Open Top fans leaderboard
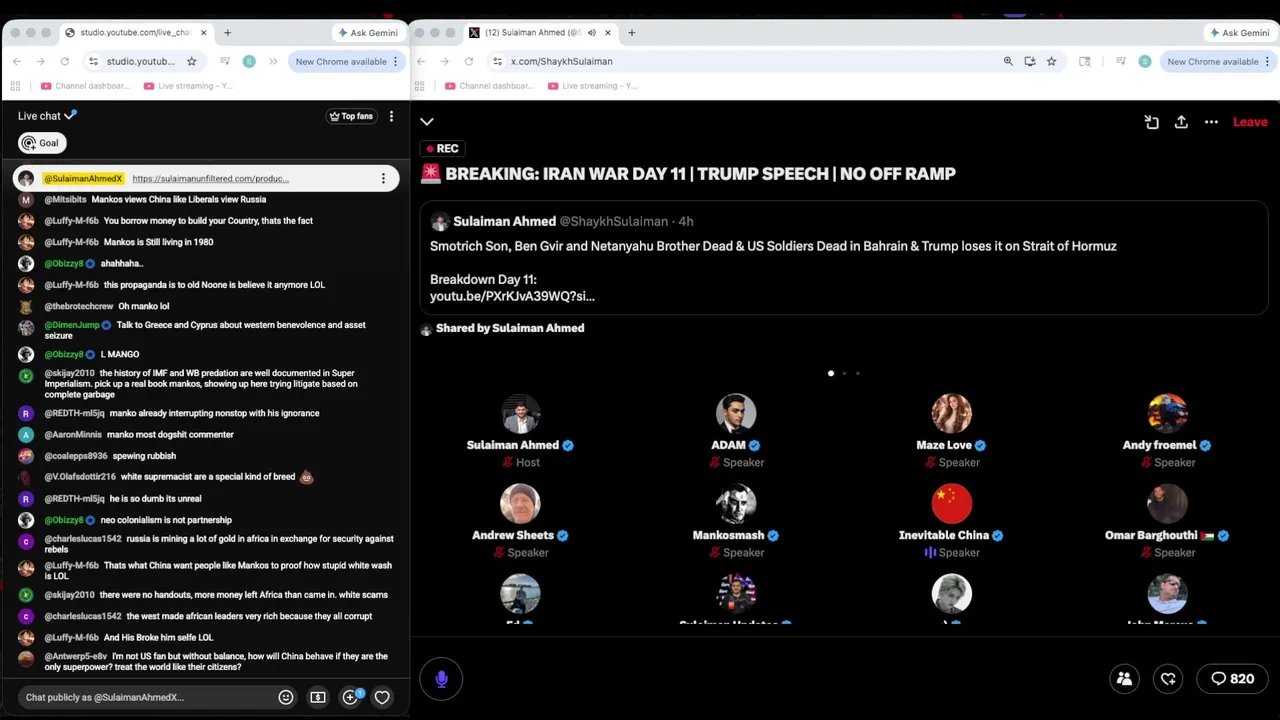This screenshot has width=1280, height=720. (x=351, y=116)
